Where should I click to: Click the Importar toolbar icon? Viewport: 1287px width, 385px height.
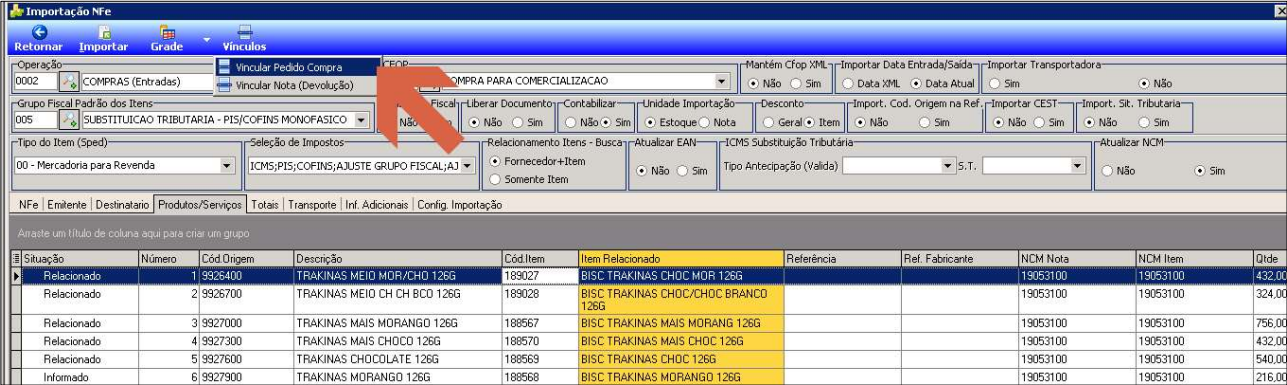[x=102, y=31]
